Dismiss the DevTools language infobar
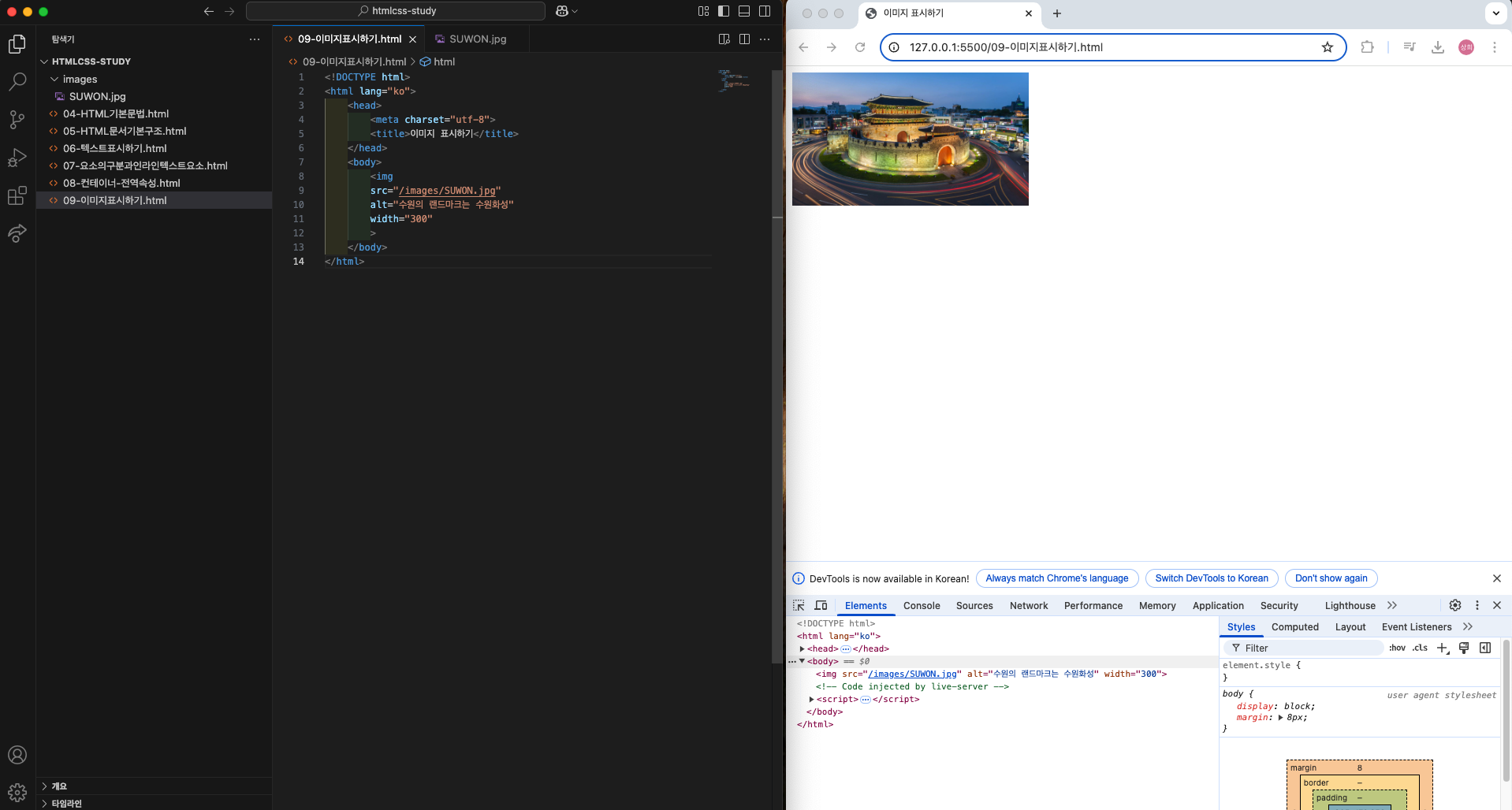The width and height of the screenshot is (1512, 810). point(1497,578)
